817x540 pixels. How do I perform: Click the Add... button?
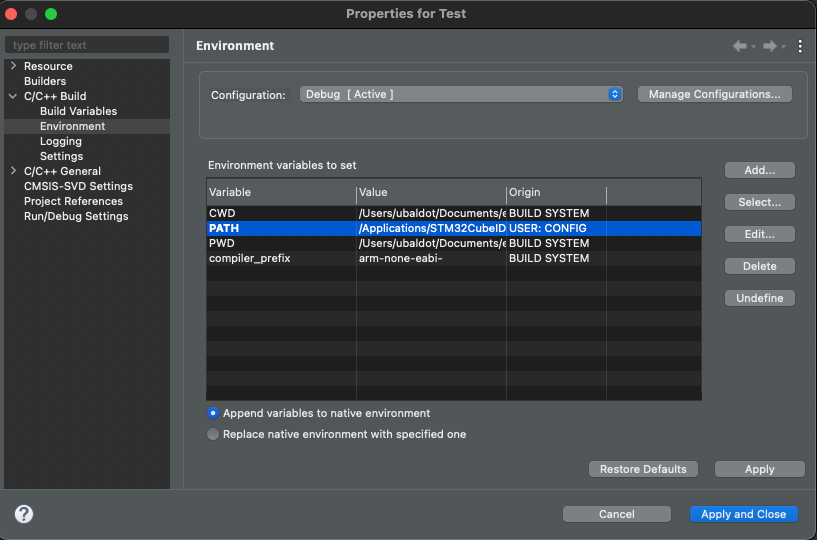(x=759, y=170)
